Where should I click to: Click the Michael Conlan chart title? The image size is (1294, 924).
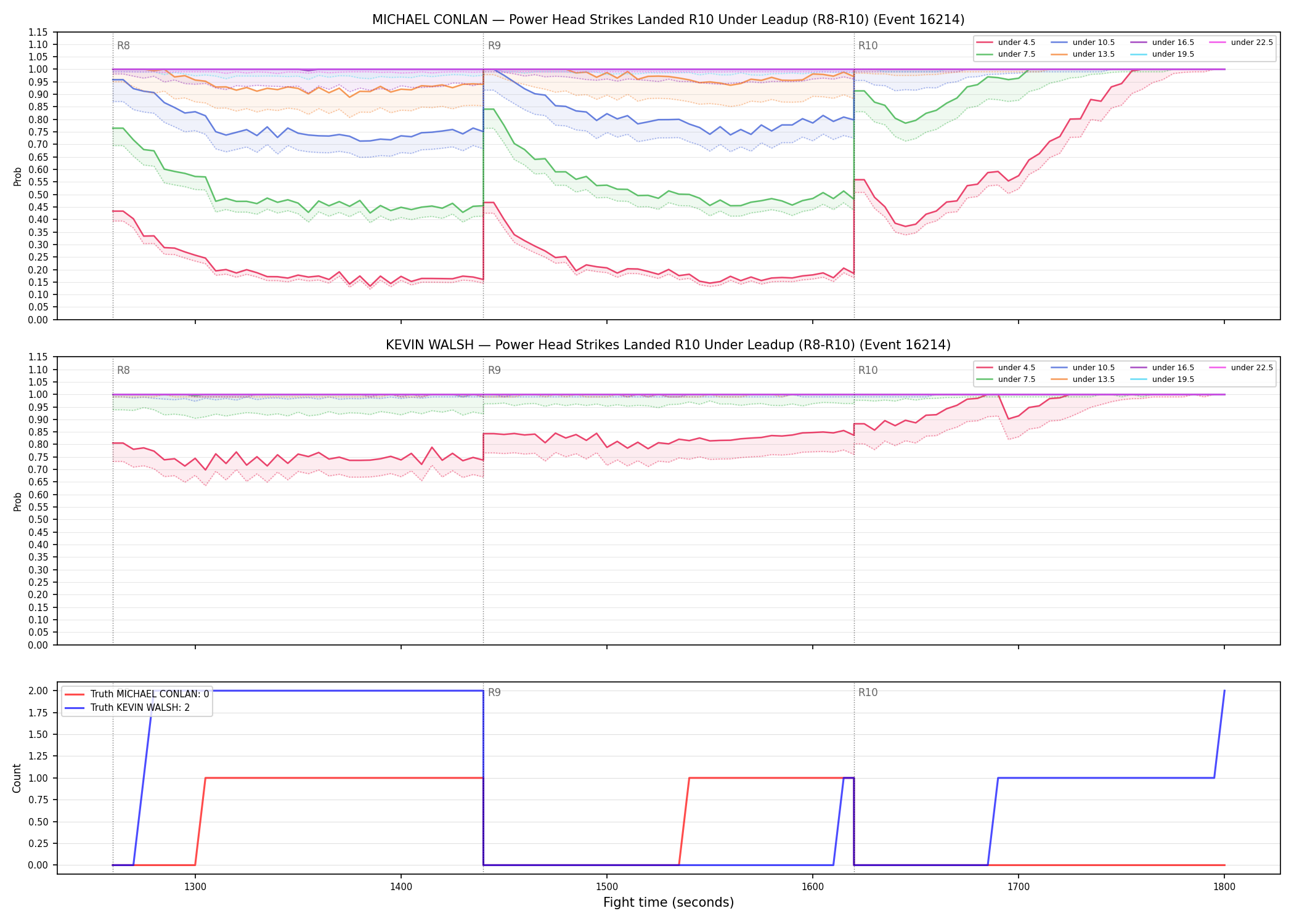668,20
